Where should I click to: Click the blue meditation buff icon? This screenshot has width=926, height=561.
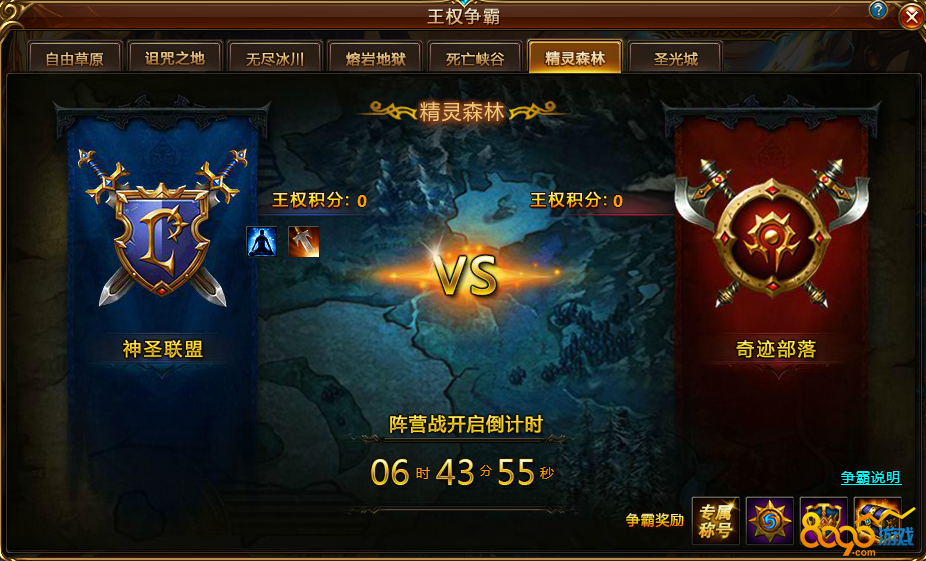point(262,242)
